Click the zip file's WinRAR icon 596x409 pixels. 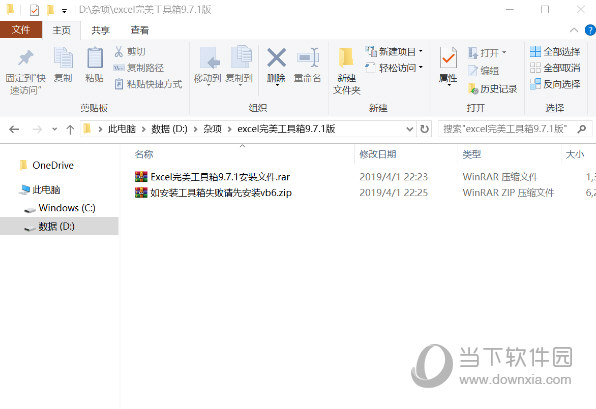tap(141, 192)
